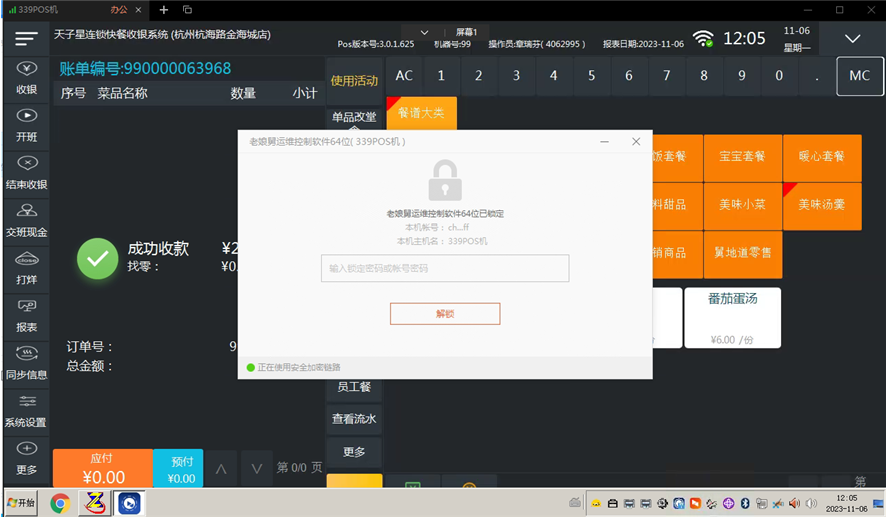This screenshot has height=517, width=886.
Task: Switch to the 办公 tab
Action: tap(119, 10)
